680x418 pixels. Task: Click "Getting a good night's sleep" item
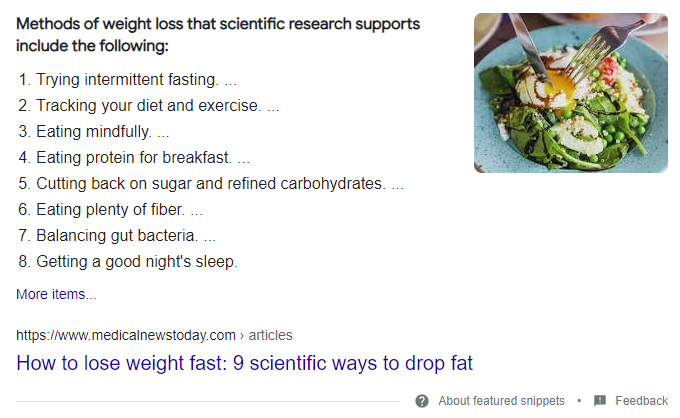click(136, 262)
